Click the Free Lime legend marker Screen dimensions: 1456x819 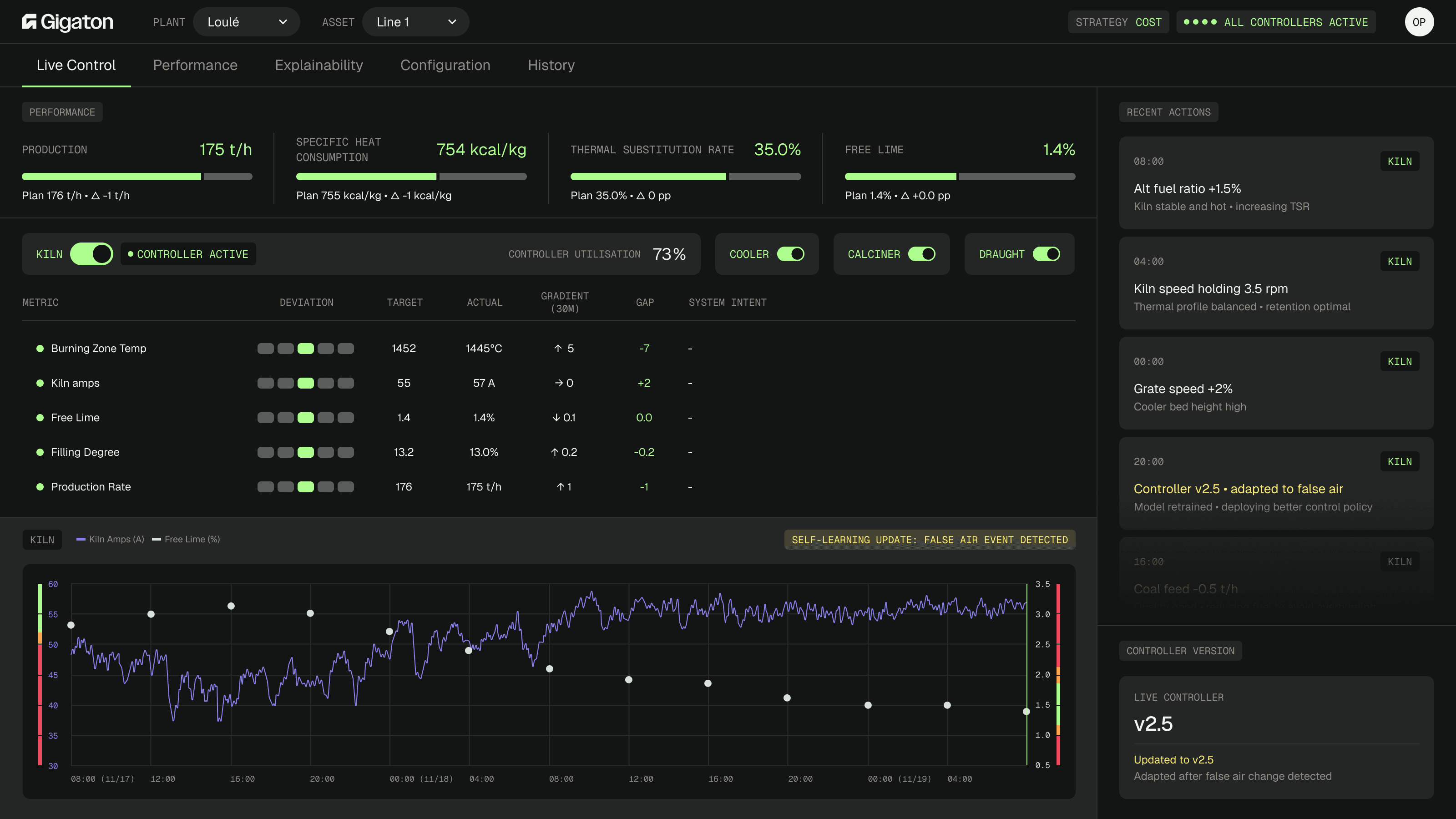point(157,539)
